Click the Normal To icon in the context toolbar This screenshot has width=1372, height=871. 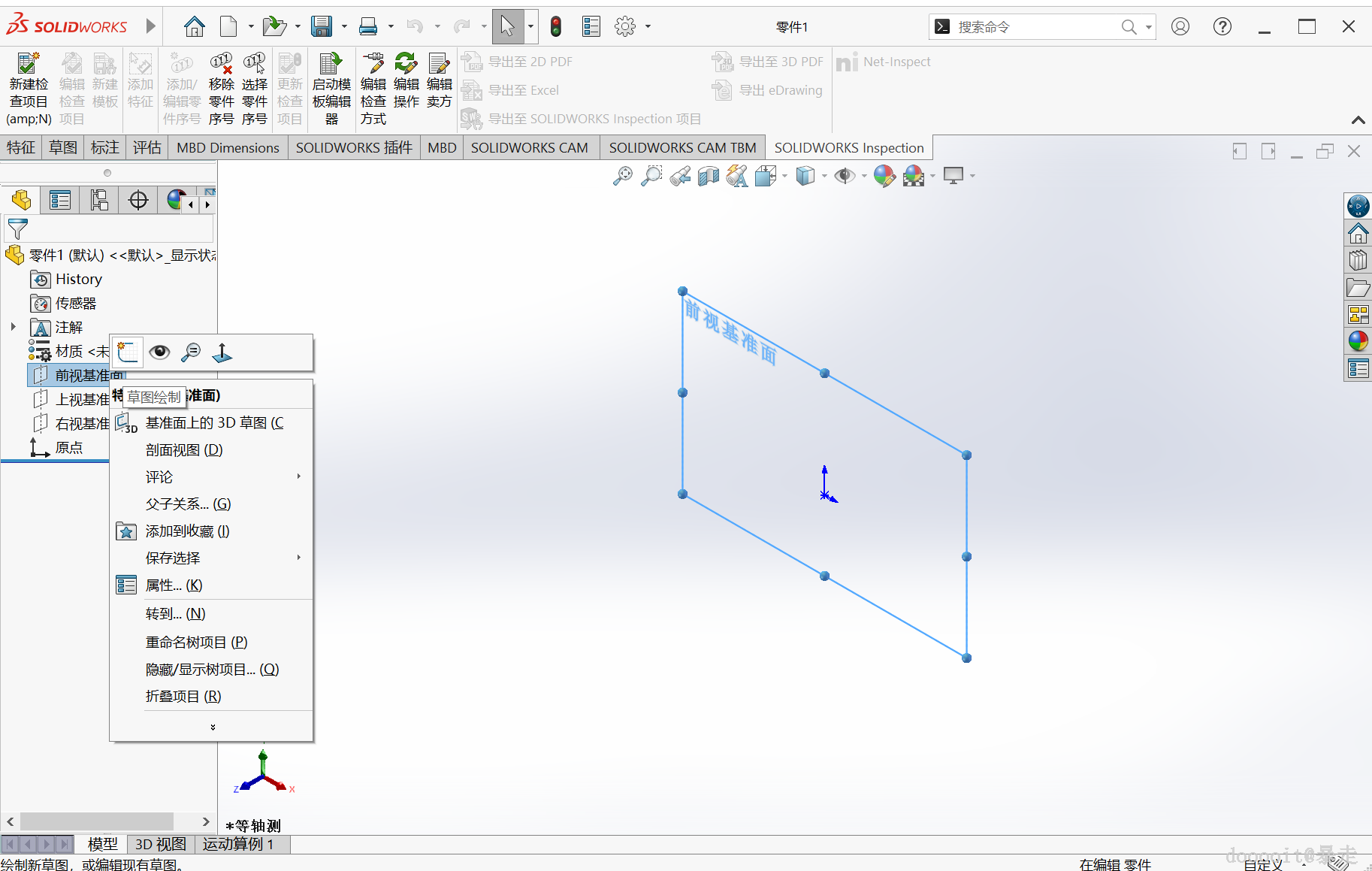pyautogui.click(x=222, y=352)
